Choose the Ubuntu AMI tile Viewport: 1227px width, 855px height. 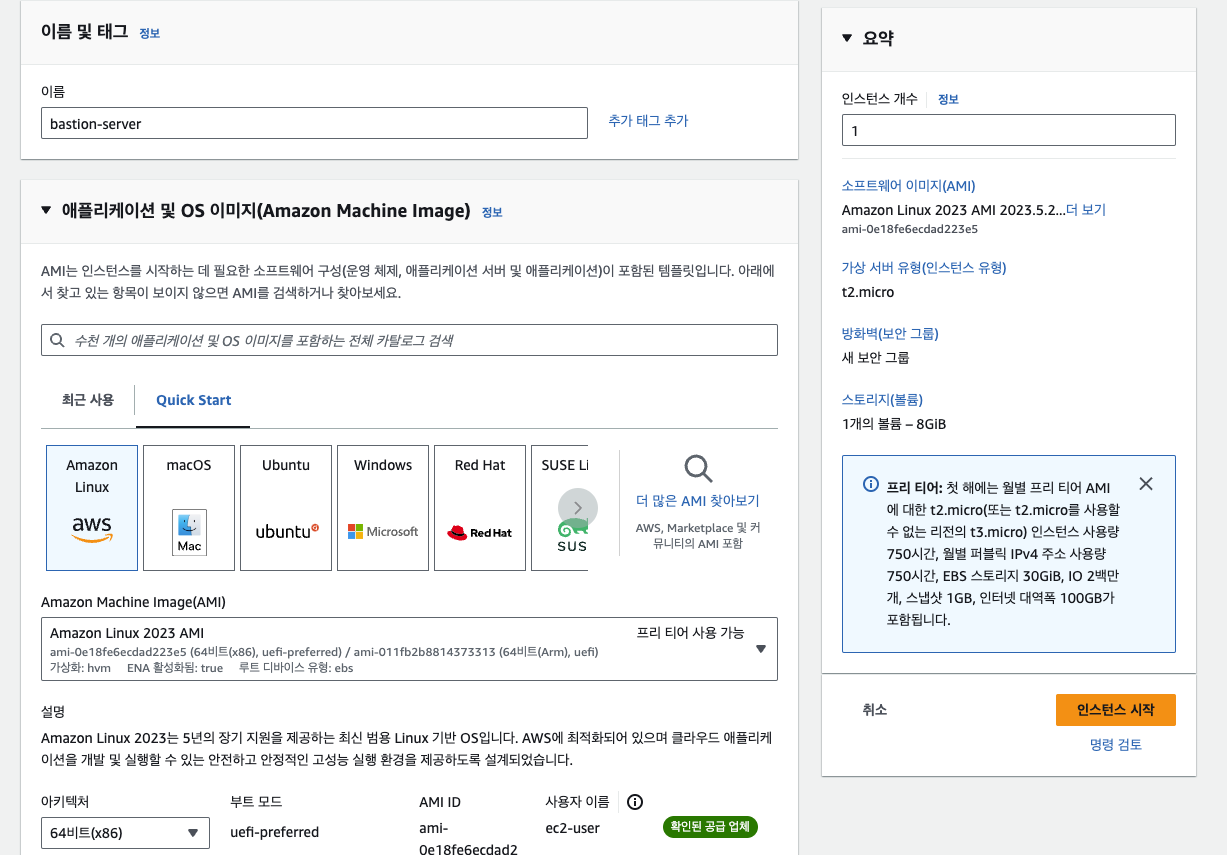pyautogui.click(x=286, y=508)
